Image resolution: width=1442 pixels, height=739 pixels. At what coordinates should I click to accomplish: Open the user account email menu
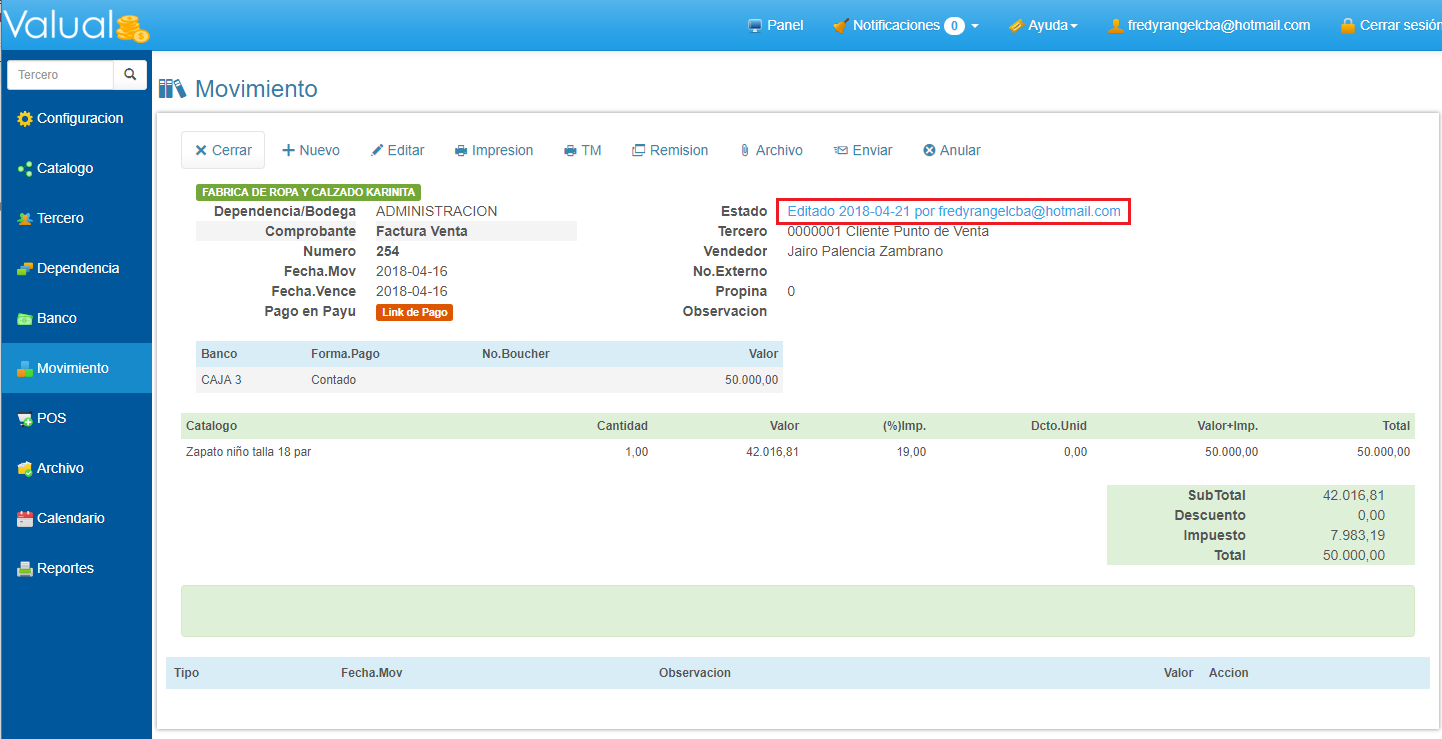tap(1209, 25)
